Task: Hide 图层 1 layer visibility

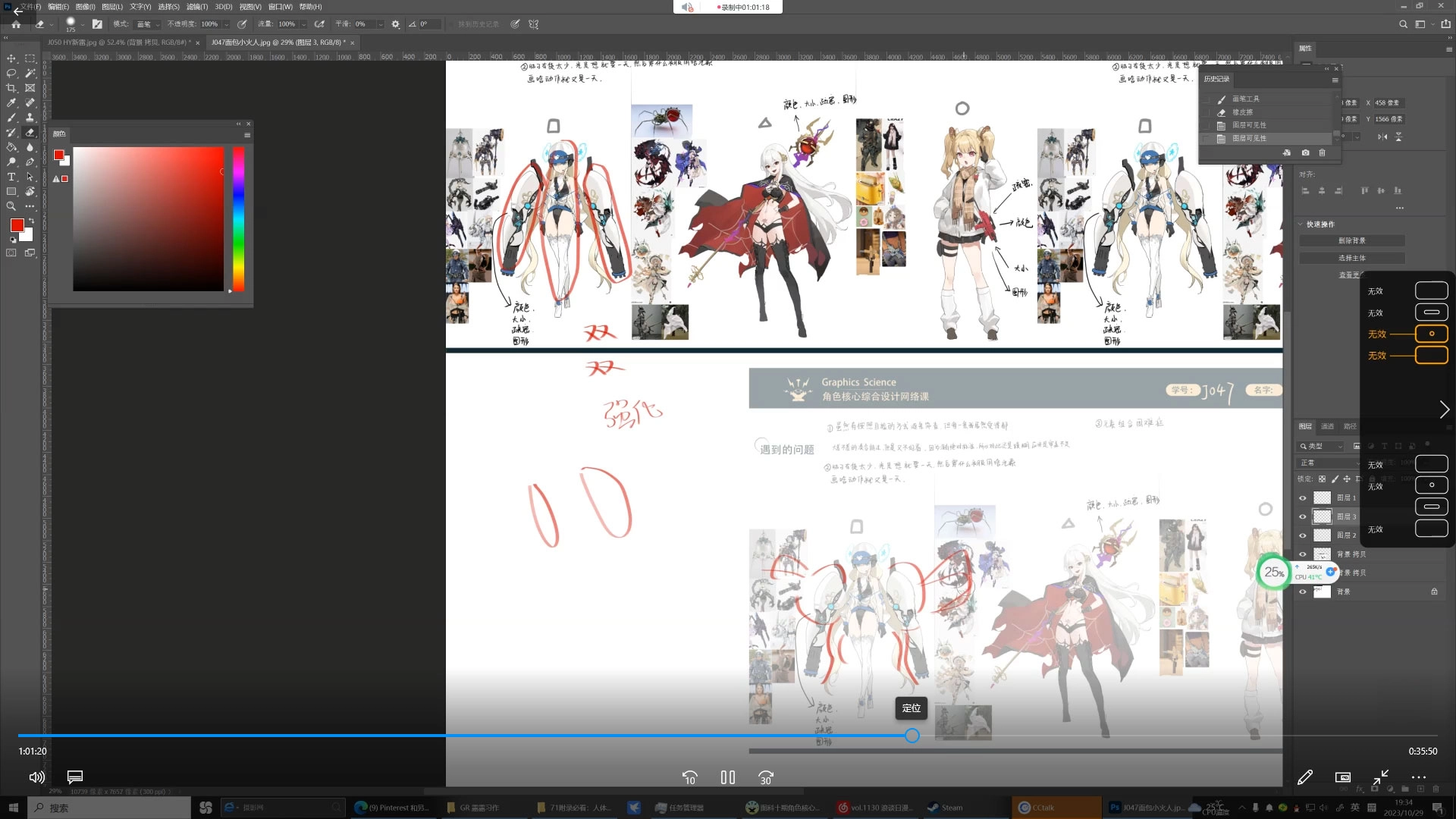Action: point(1303,498)
